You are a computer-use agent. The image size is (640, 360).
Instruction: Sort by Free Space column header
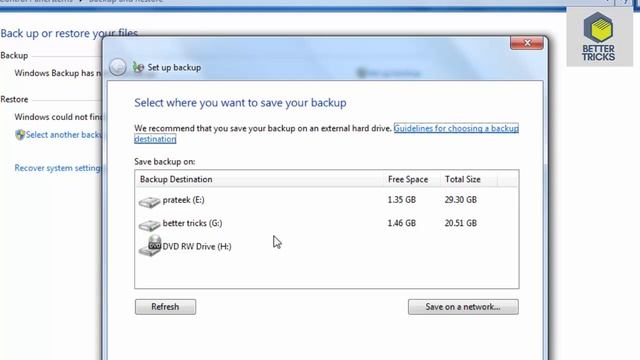coord(411,179)
